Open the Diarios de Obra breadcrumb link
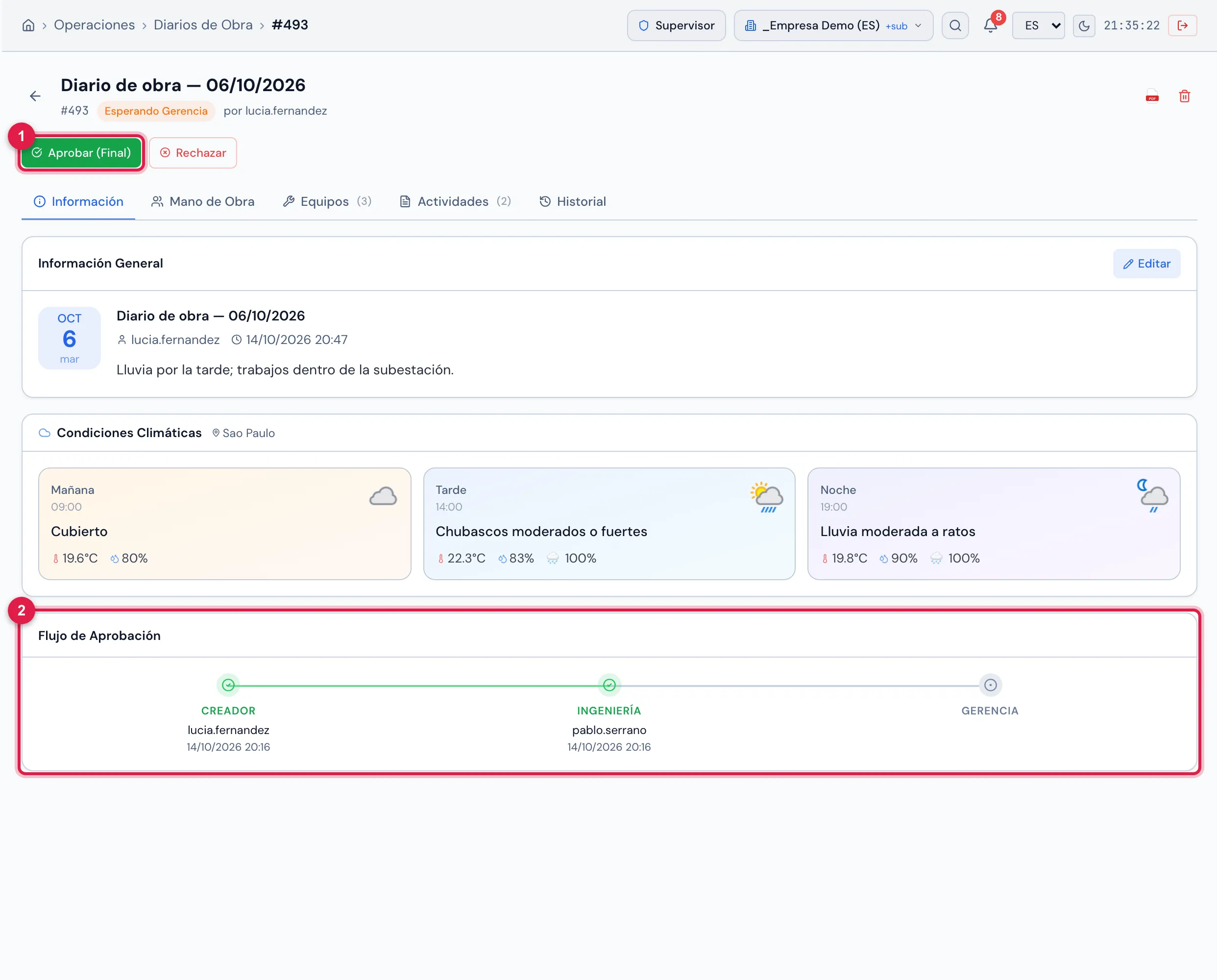The width and height of the screenshot is (1217, 980). pos(203,25)
